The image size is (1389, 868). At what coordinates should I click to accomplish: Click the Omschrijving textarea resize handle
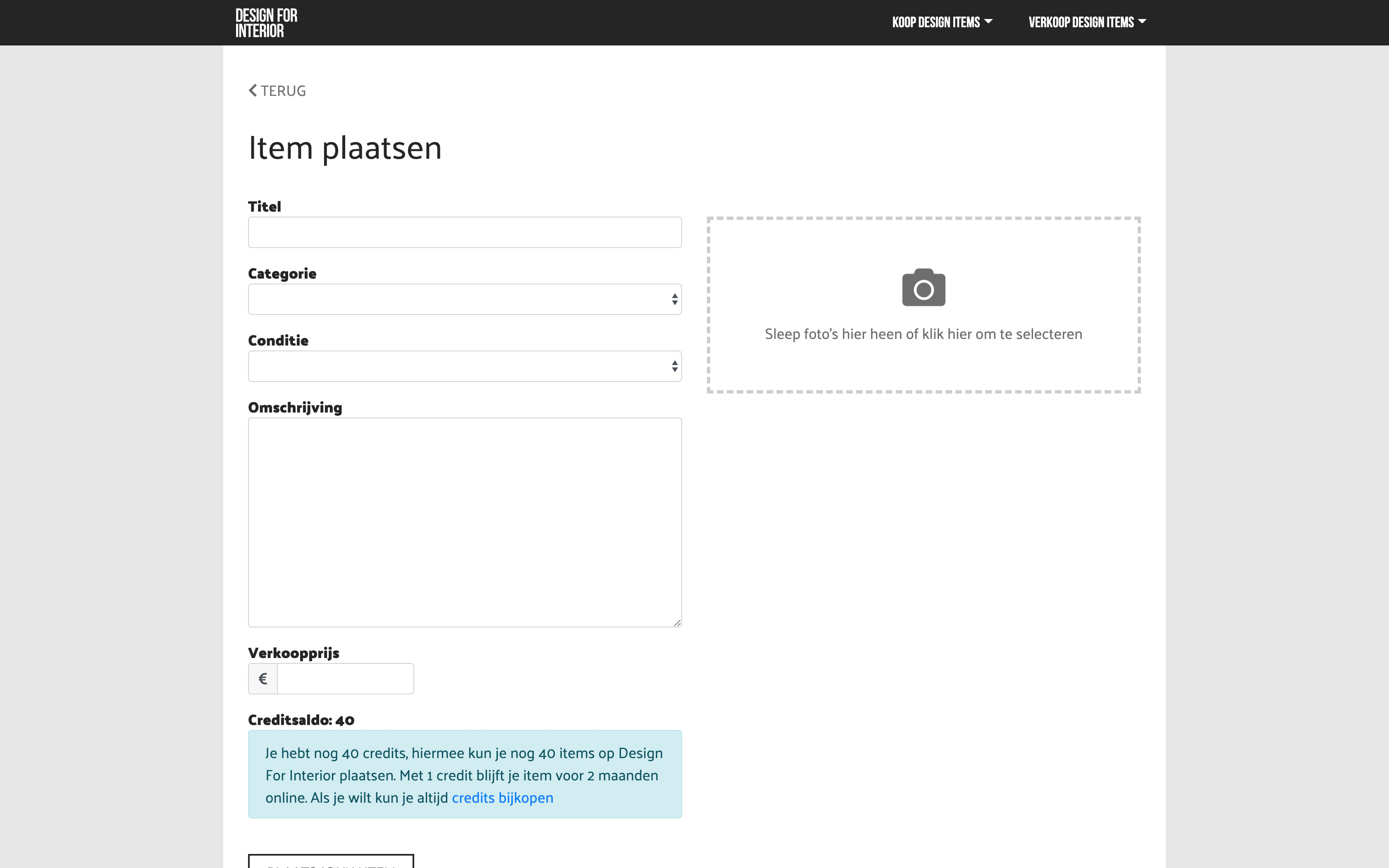coord(677,622)
